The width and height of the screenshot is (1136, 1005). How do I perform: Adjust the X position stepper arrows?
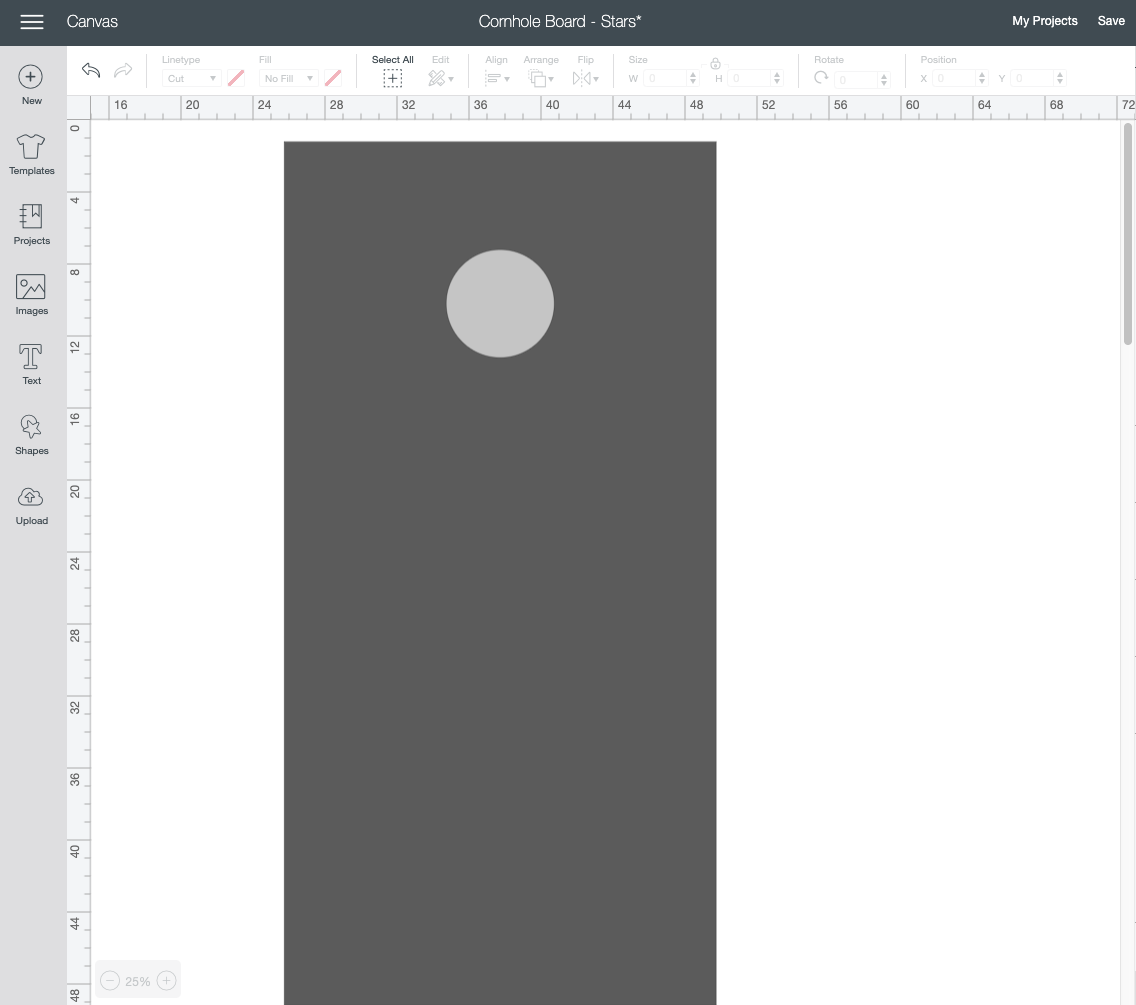click(x=982, y=78)
